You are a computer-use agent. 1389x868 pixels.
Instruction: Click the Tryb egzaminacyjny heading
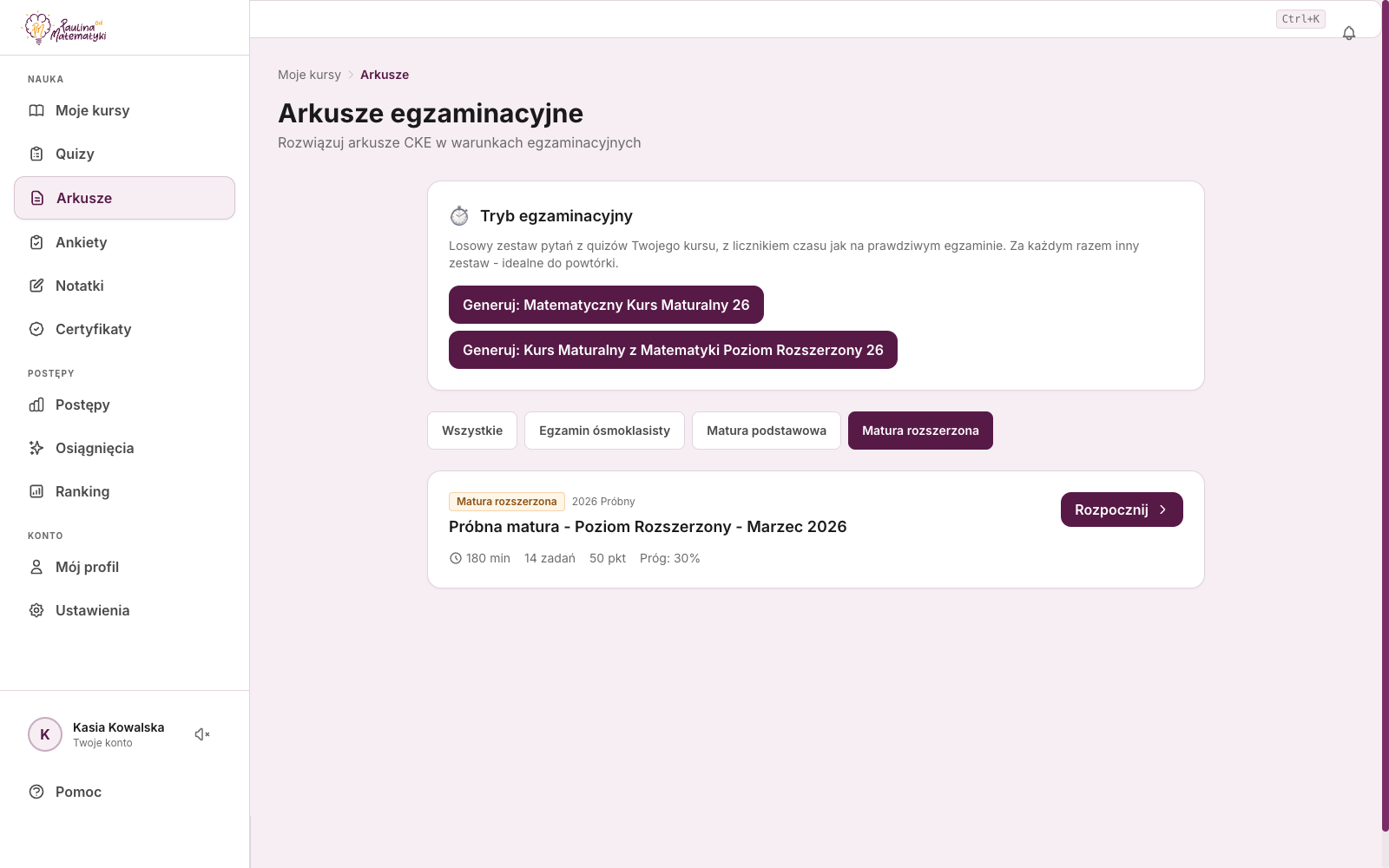[556, 215]
